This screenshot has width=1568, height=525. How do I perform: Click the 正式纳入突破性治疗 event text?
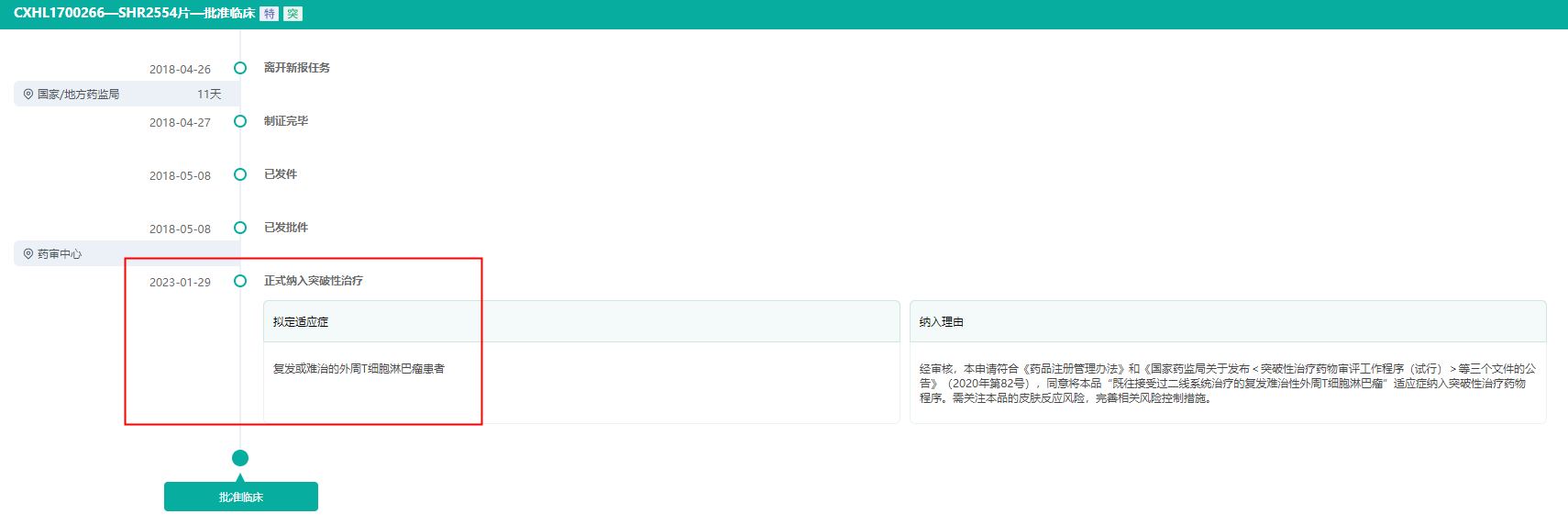point(314,280)
